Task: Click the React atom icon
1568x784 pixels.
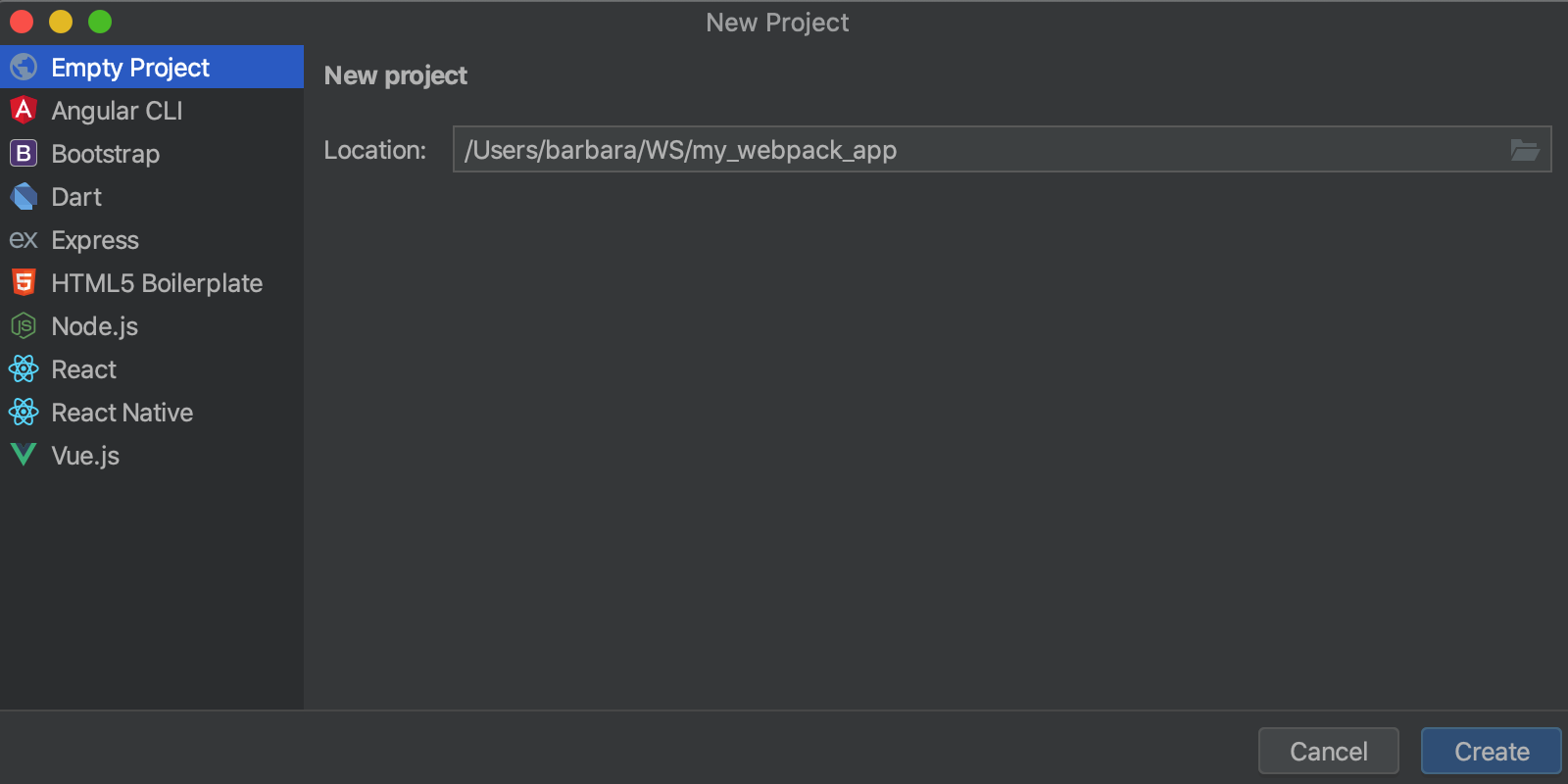Action: pos(24,368)
